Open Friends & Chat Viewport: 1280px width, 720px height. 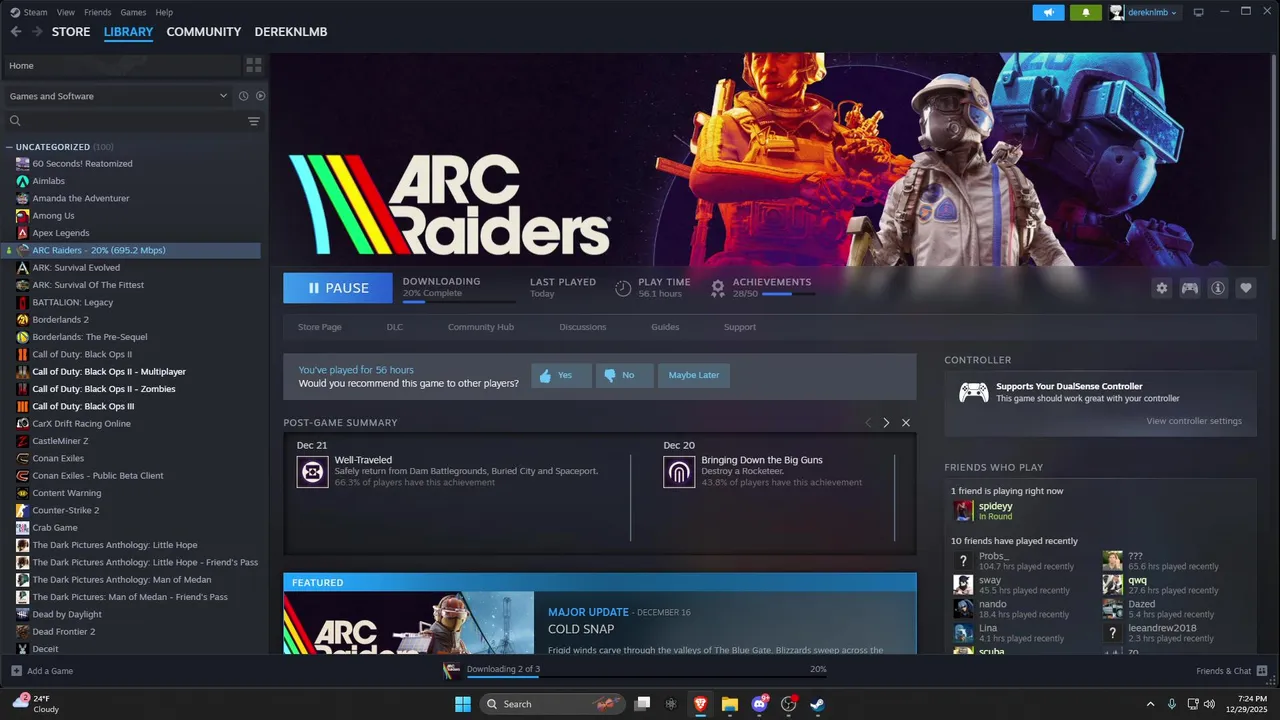(x=1232, y=671)
